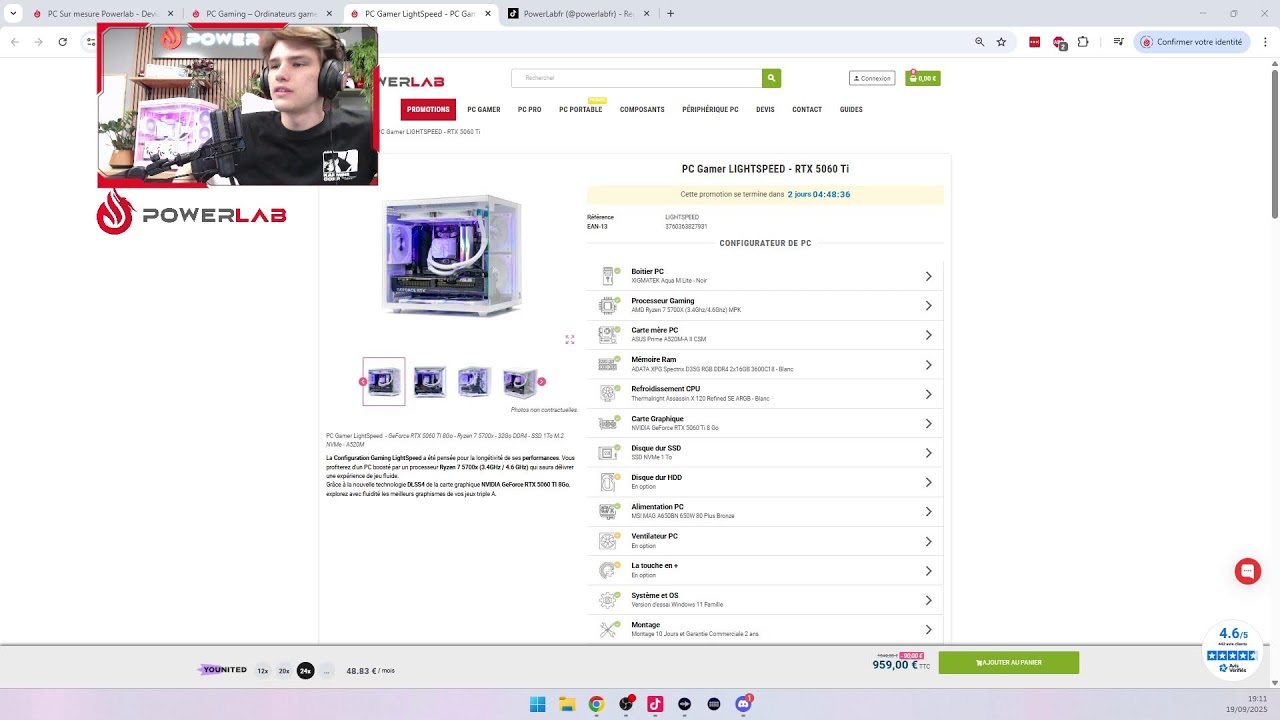Screen dimensions: 1280x720
Task: Expand the Alimentation PC row arrow
Action: 928,512
